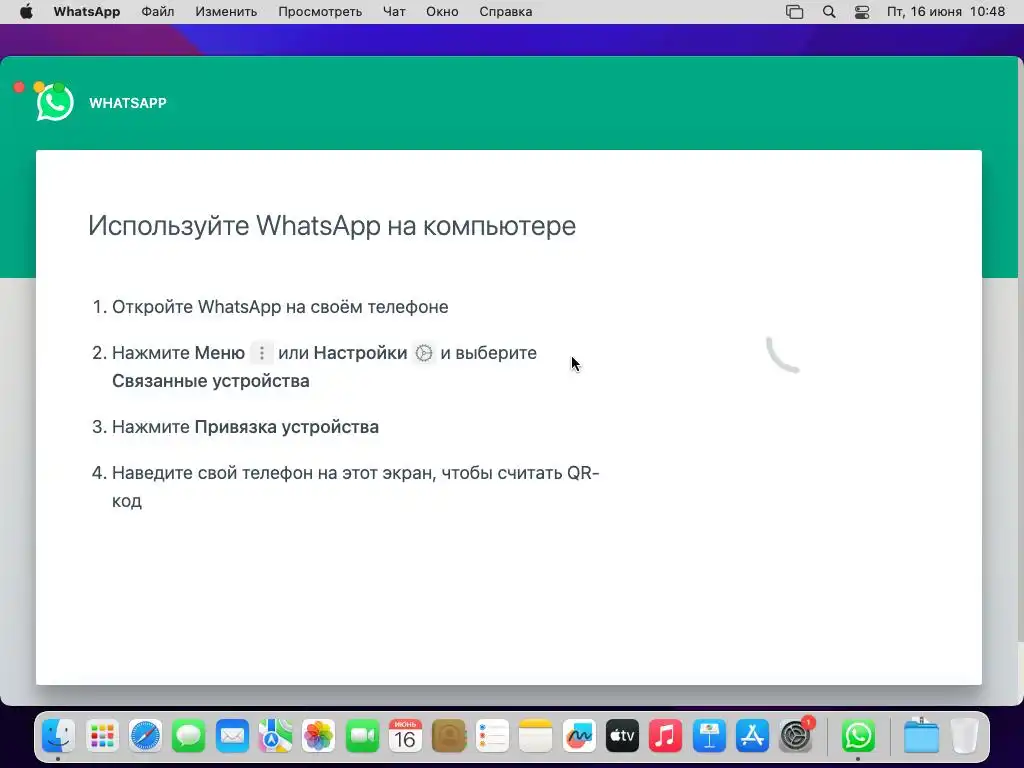Click the date and time in menu bar
The width and height of the screenshot is (1024, 768).
pyautogui.click(x=946, y=12)
